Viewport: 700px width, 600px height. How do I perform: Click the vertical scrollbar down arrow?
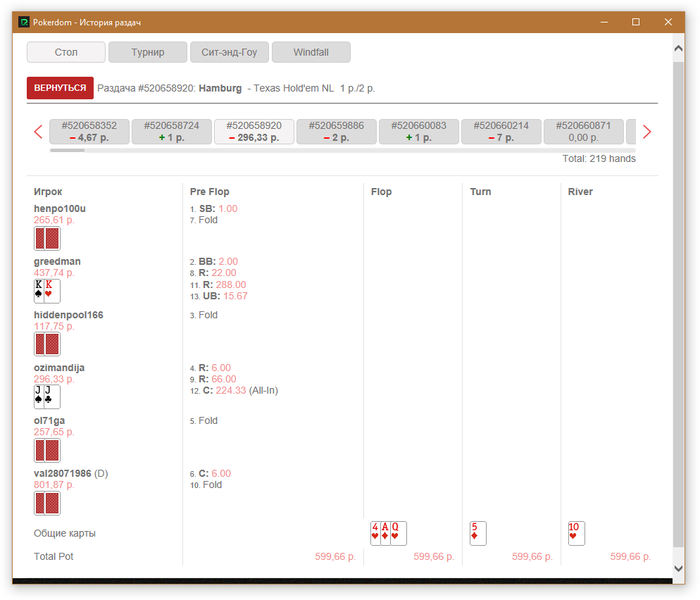(678, 568)
